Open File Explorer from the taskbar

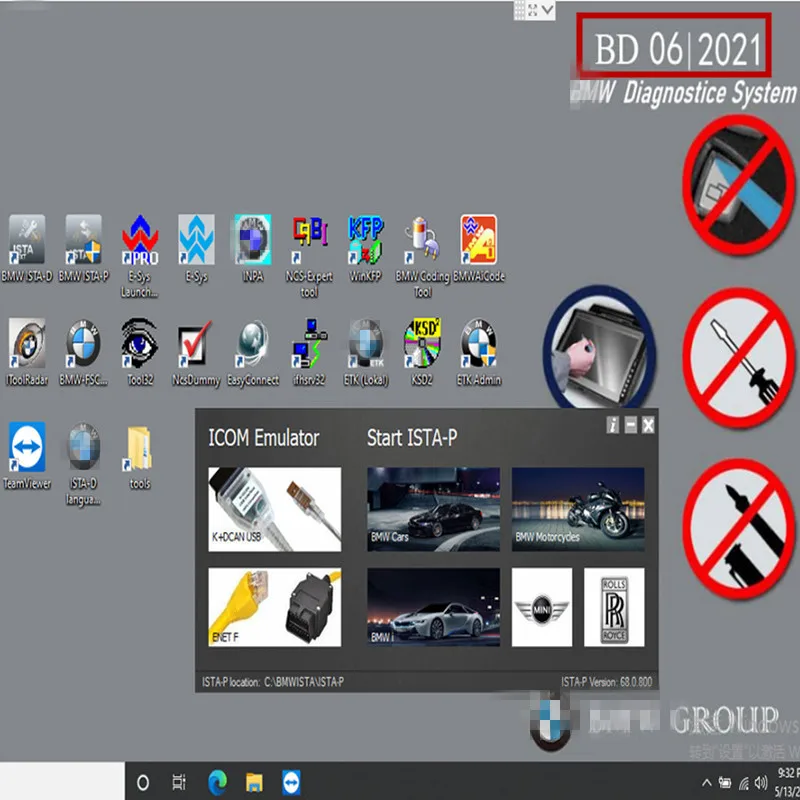point(254,782)
